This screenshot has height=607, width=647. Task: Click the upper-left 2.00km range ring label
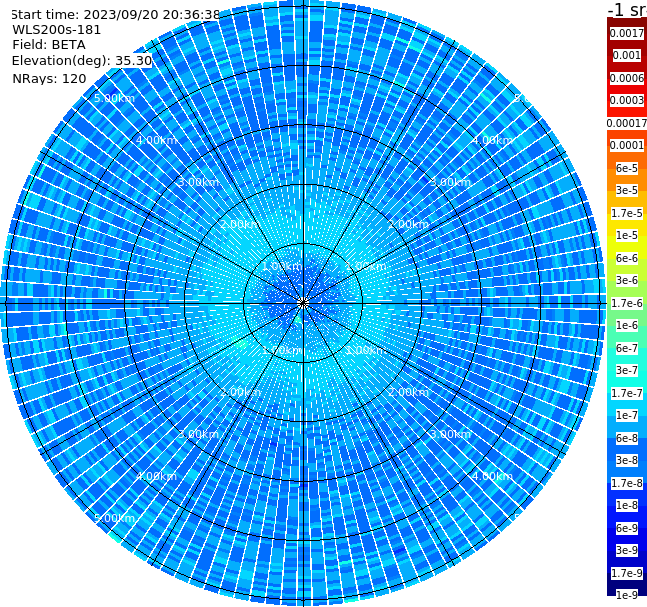pos(240,224)
